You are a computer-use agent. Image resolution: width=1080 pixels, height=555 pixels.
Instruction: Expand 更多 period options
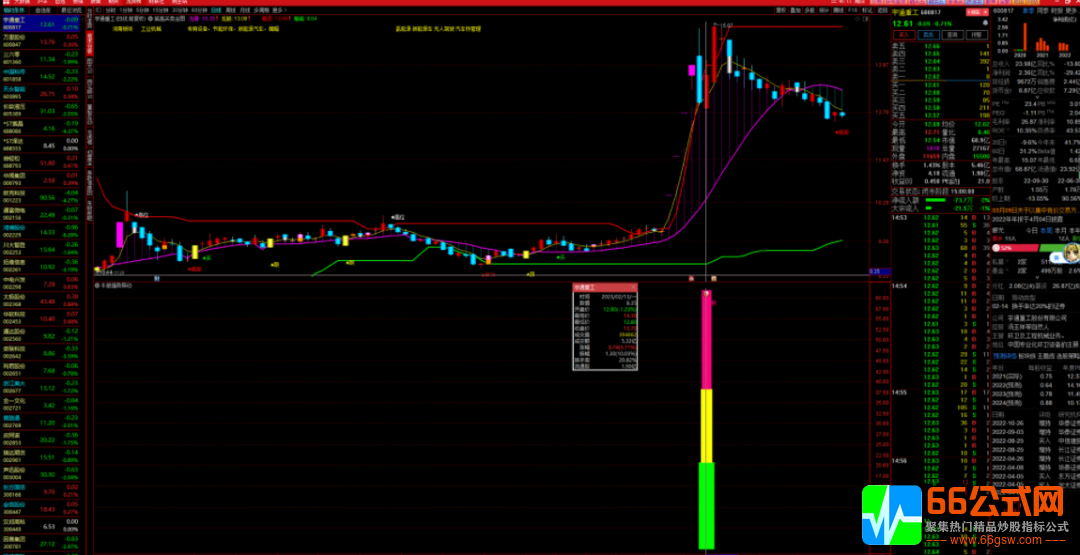[278, 11]
